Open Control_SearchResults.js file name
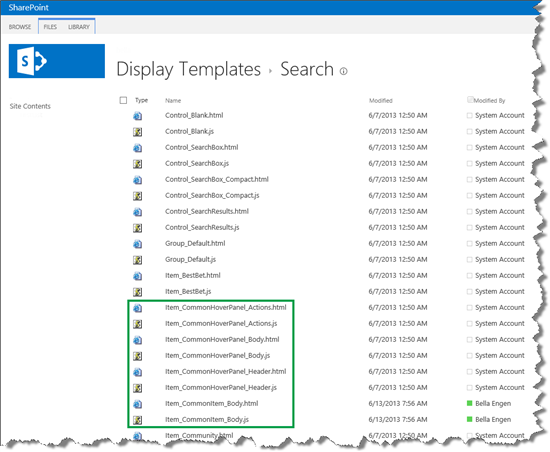 coord(202,228)
